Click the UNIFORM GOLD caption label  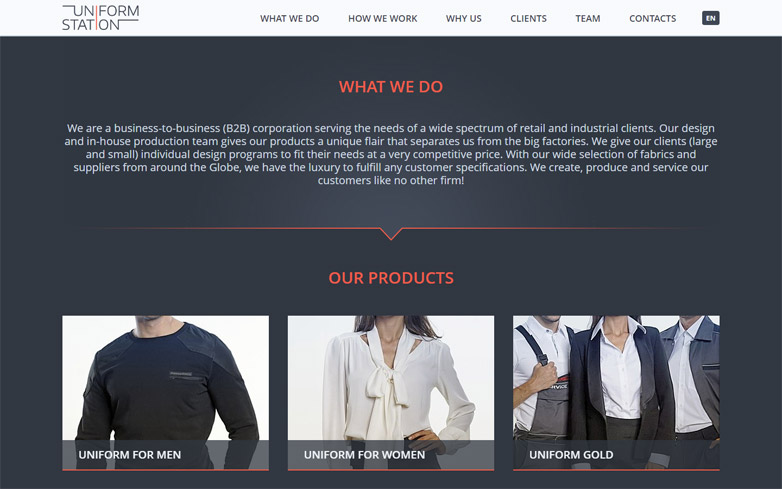[x=571, y=455]
